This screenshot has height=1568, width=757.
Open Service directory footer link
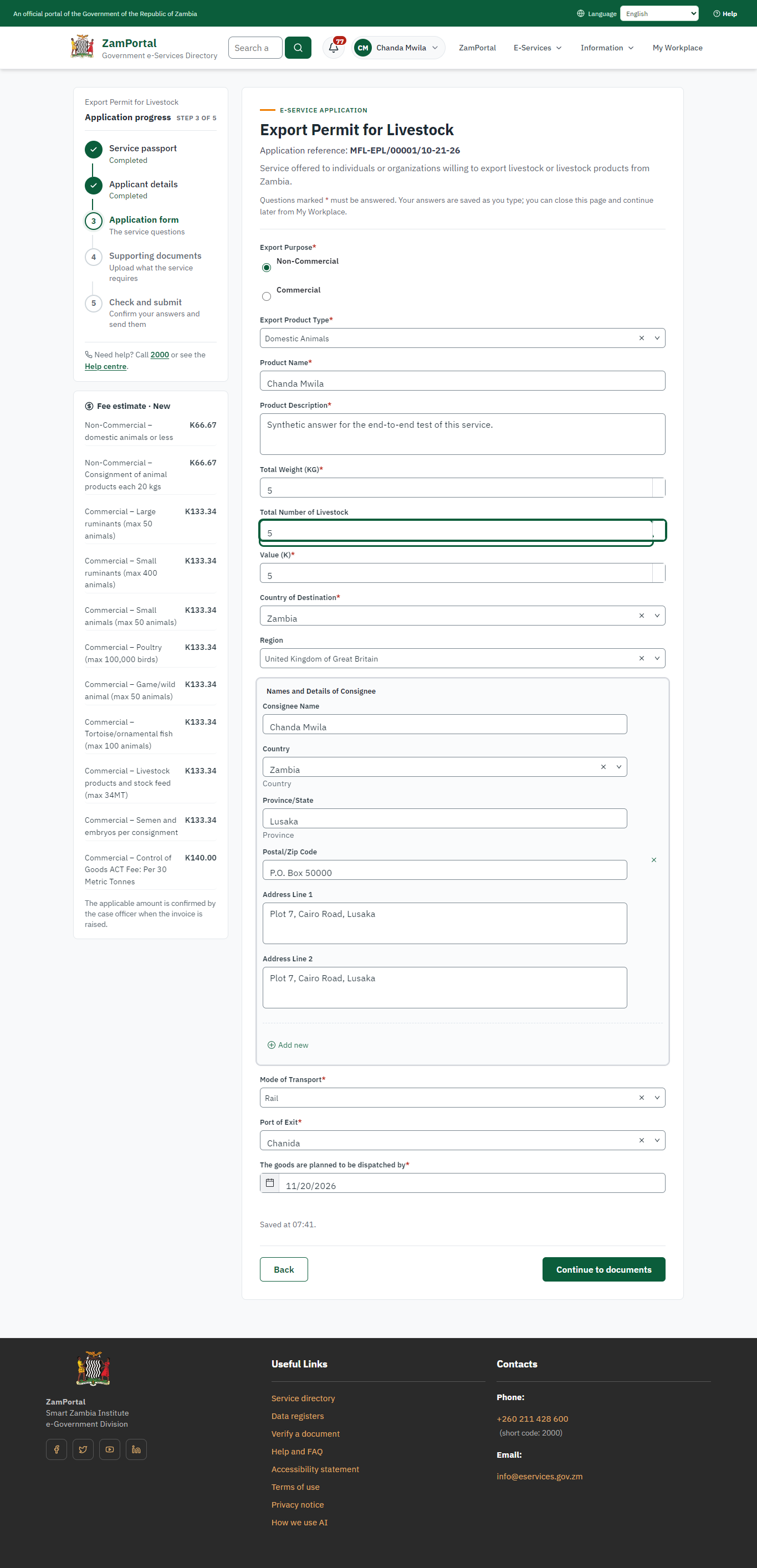303,1398
